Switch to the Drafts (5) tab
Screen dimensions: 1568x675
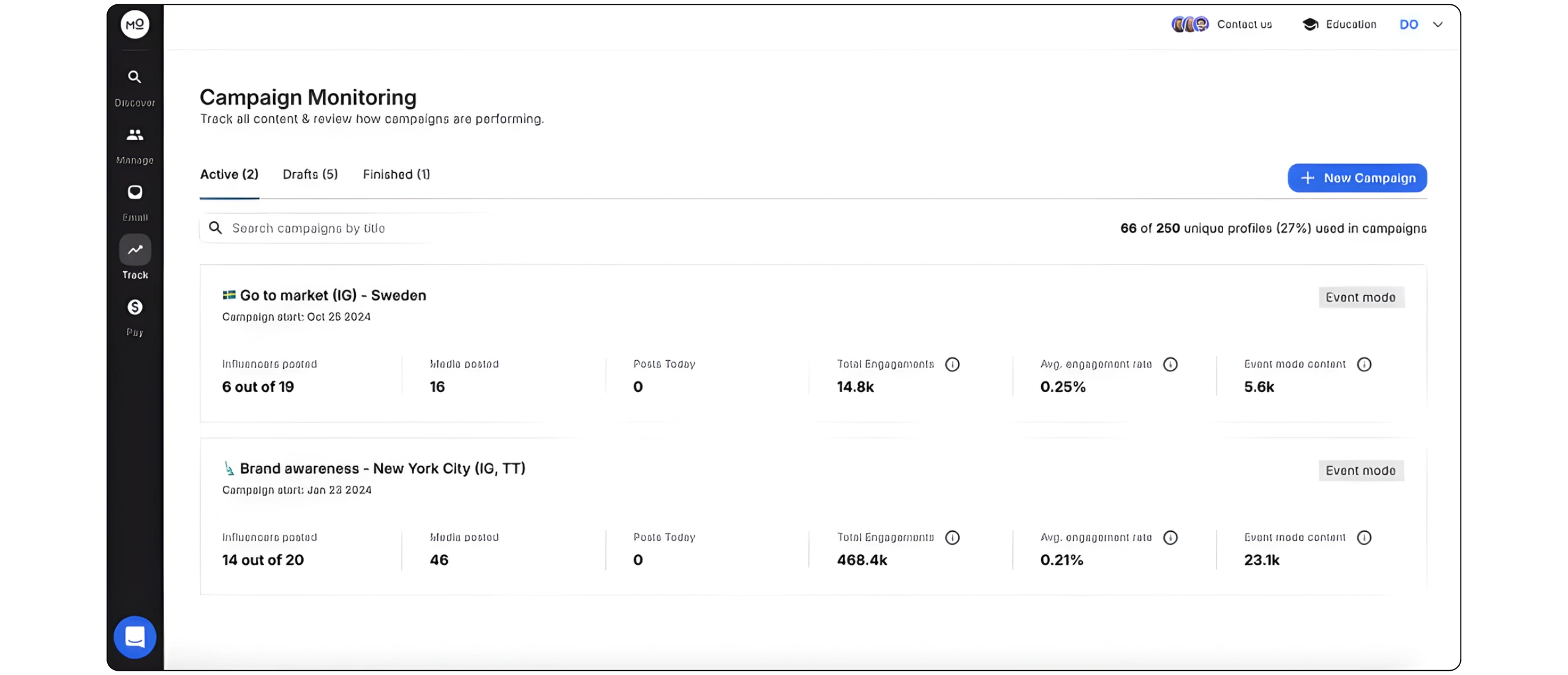[x=310, y=175]
